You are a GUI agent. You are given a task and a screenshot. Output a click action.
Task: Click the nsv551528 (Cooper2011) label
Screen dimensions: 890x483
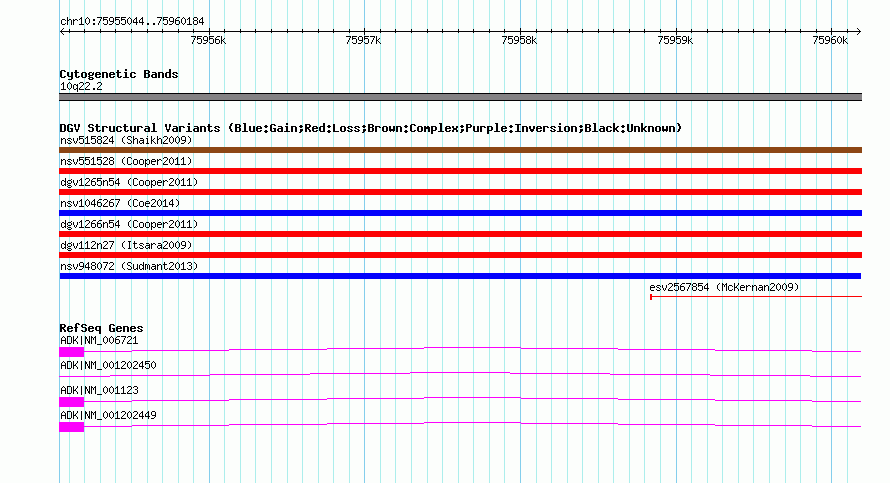click(x=126, y=161)
